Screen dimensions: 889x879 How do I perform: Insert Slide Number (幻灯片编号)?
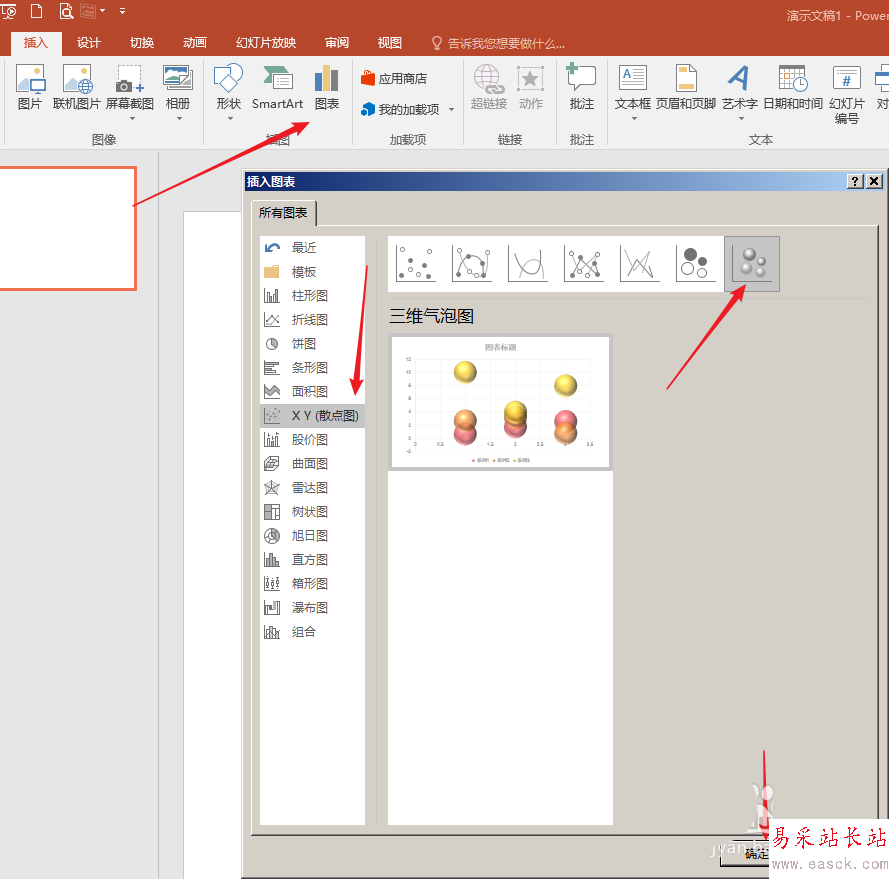[846, 94]
